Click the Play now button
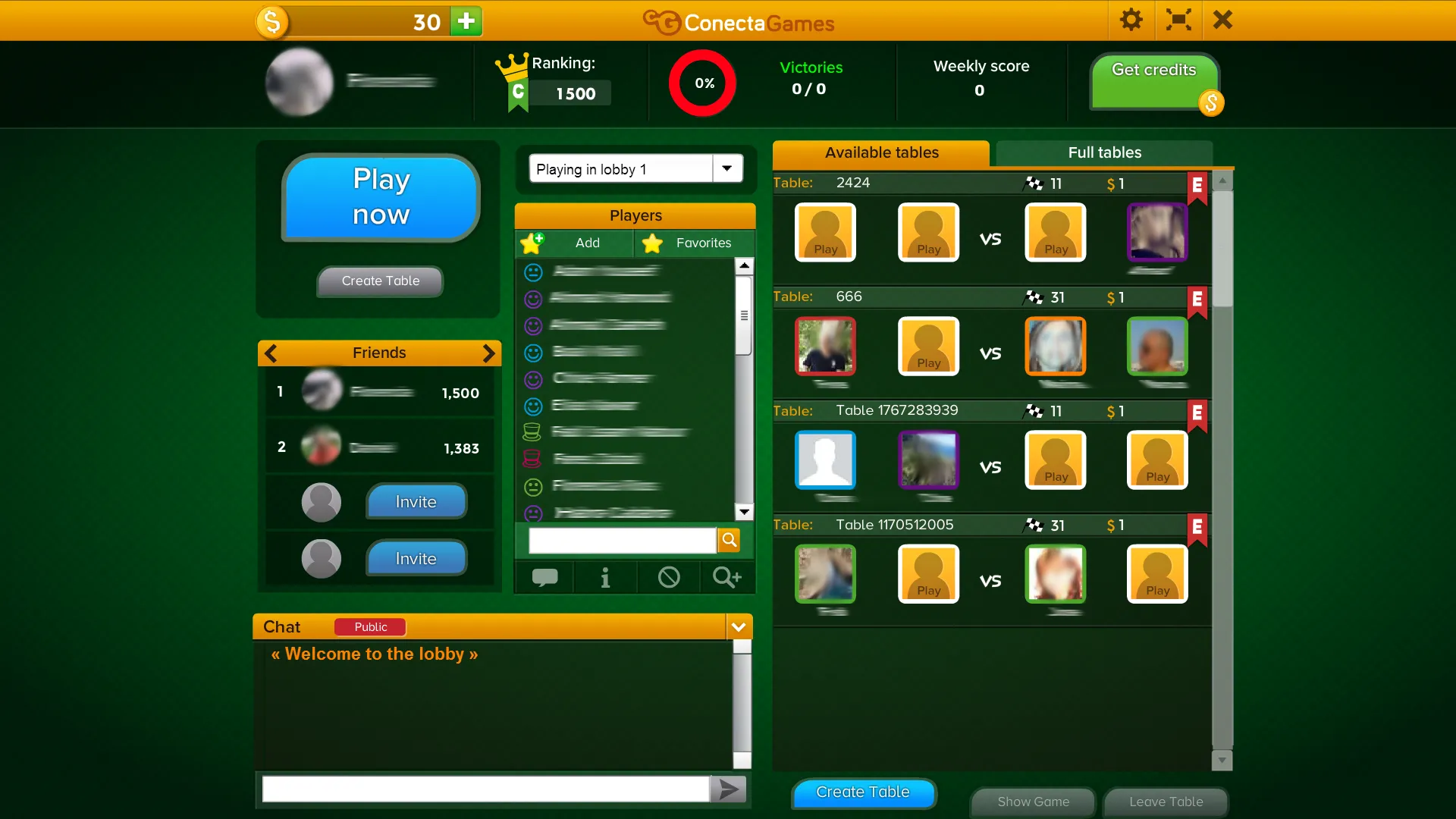The image size is (1456, 819). (381, 195)
